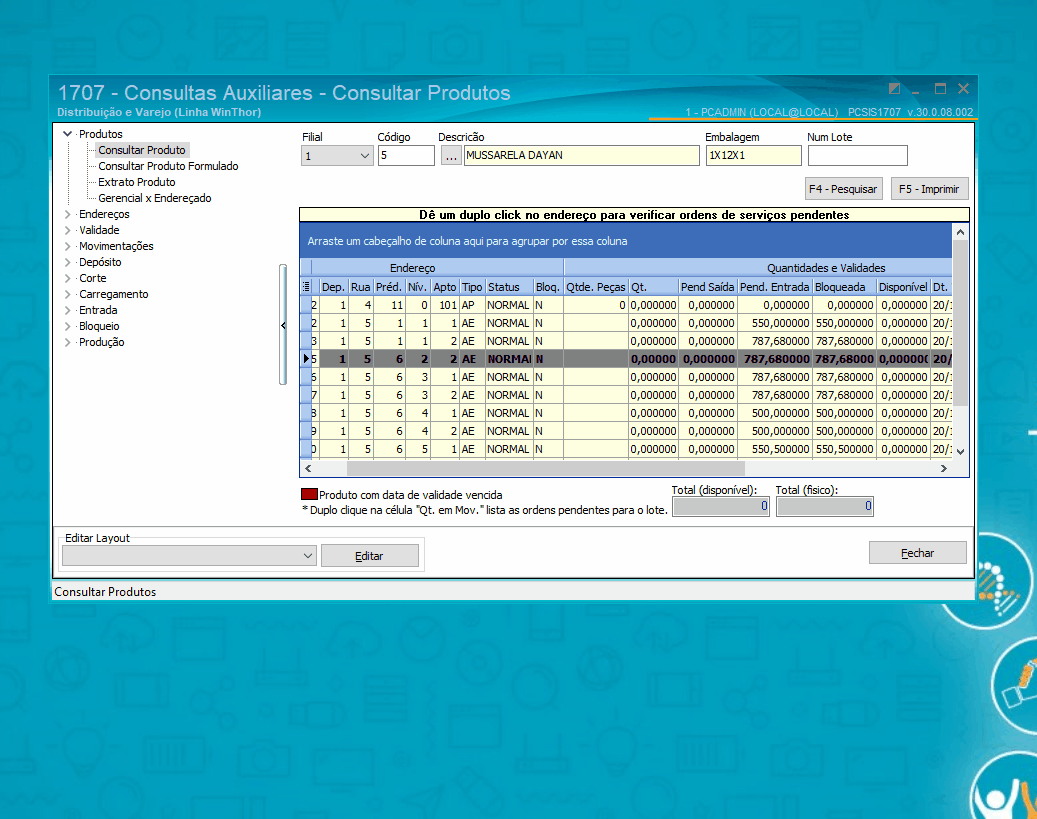Viewport: 1037px width, 819px height.
Task: Open the Editar Layout combo box
Action: (189, 556)
